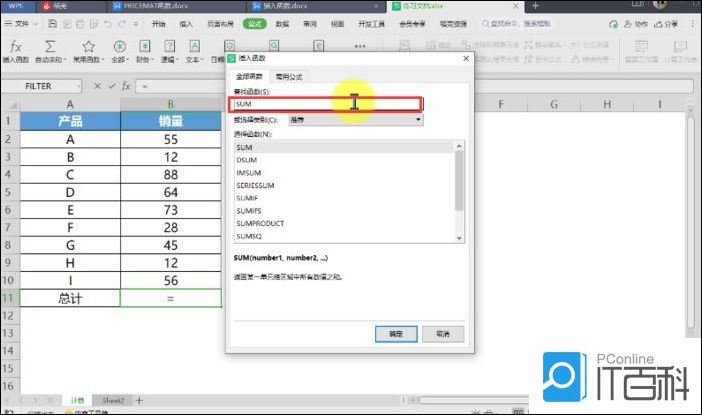Select SUMPRODUCT in the function list

(x=259, y=225)
